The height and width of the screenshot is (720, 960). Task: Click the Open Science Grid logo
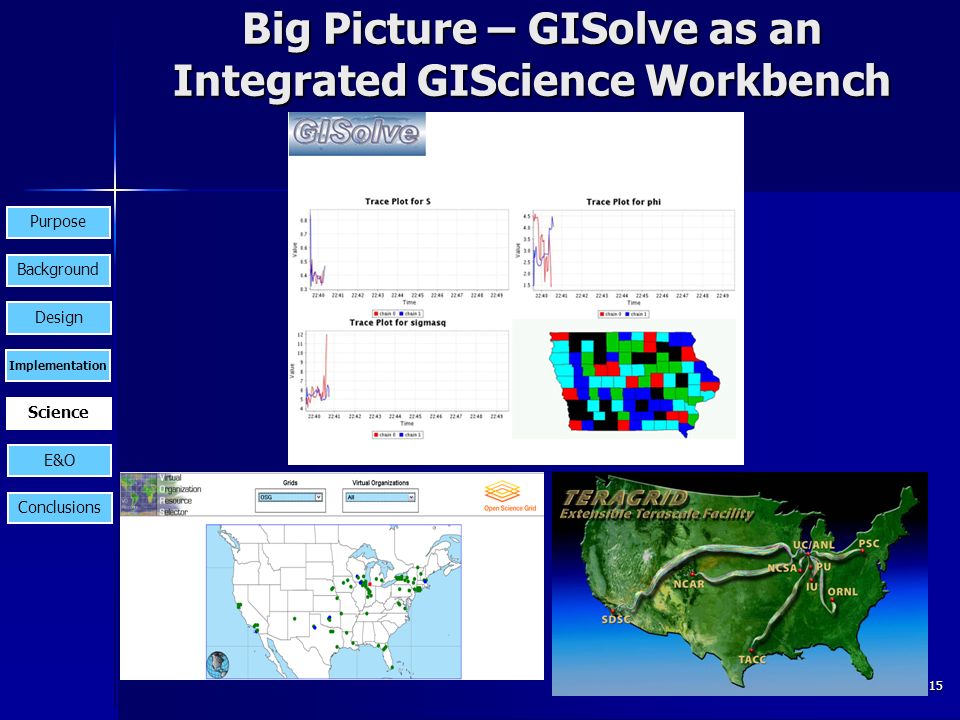tap(509, 497)
